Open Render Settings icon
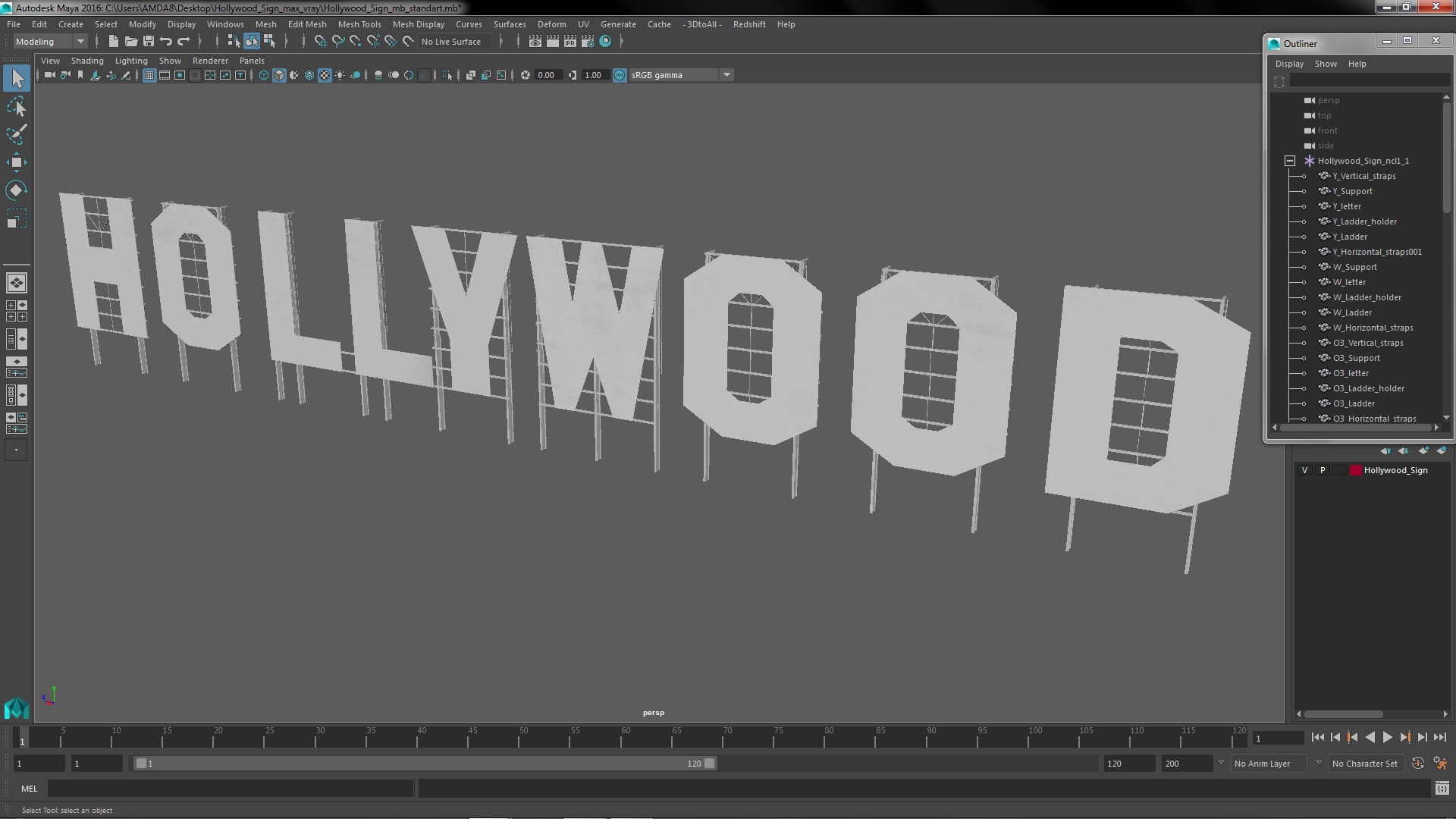Screen dimensions: 1456x819 [588, 42]
